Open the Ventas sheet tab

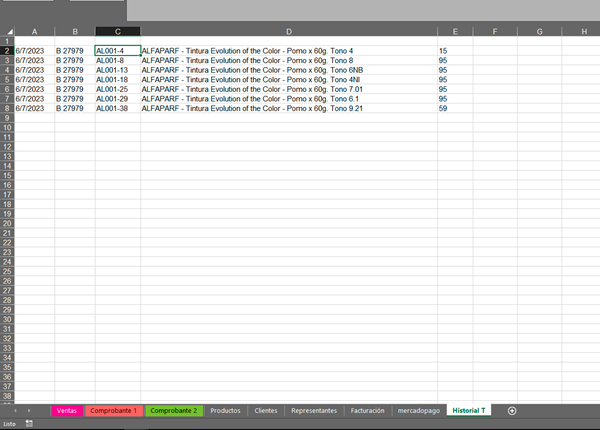67,410
